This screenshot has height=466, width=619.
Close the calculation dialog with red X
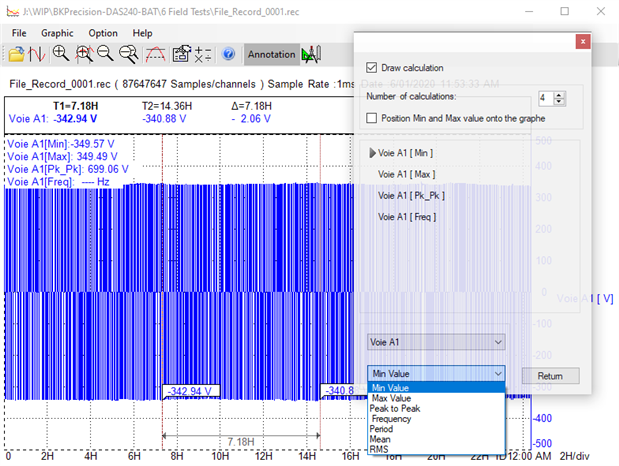coord(582,42)
